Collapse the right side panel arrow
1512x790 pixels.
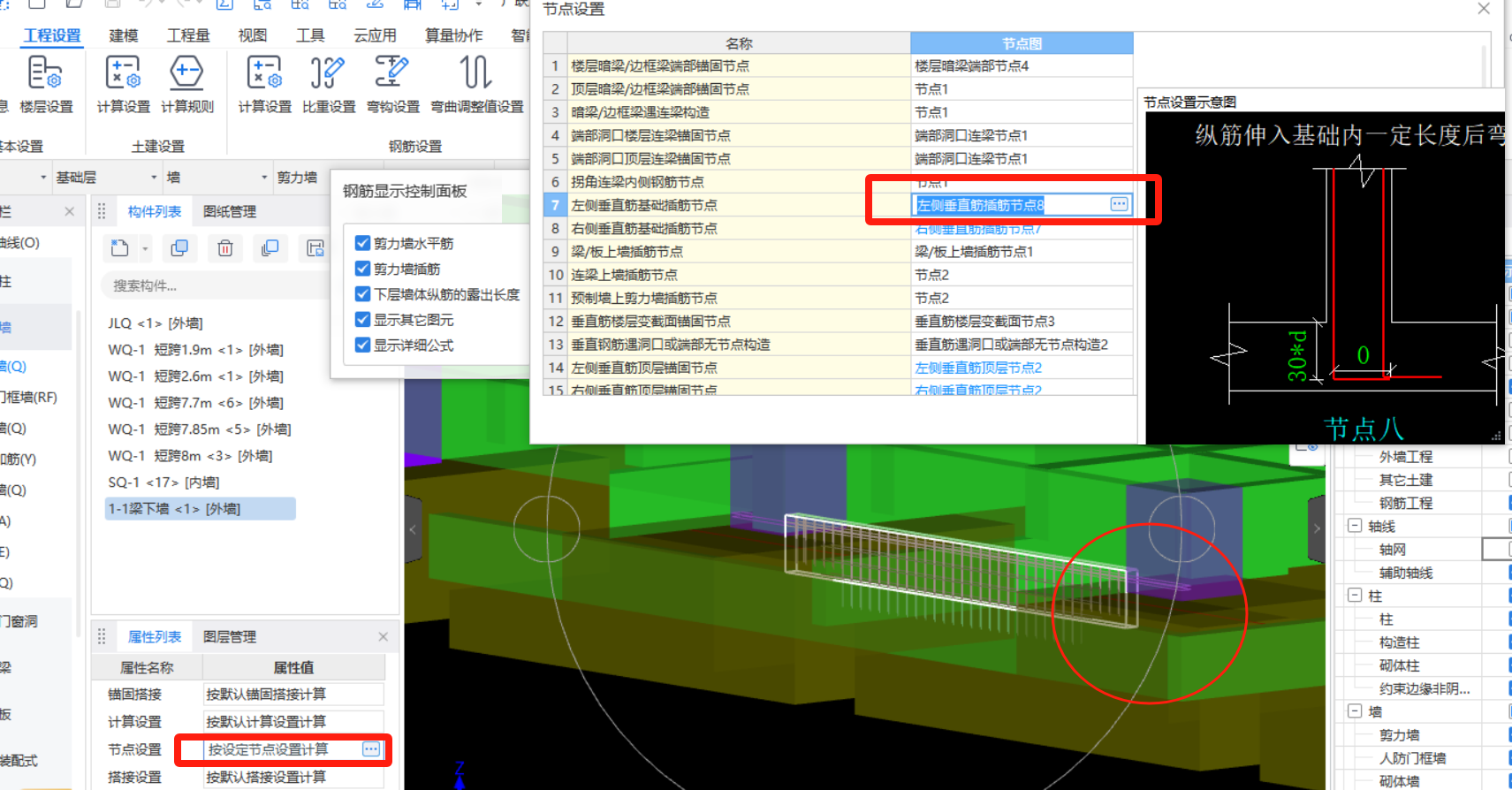pyautogui.click(x=1317, y=528)
